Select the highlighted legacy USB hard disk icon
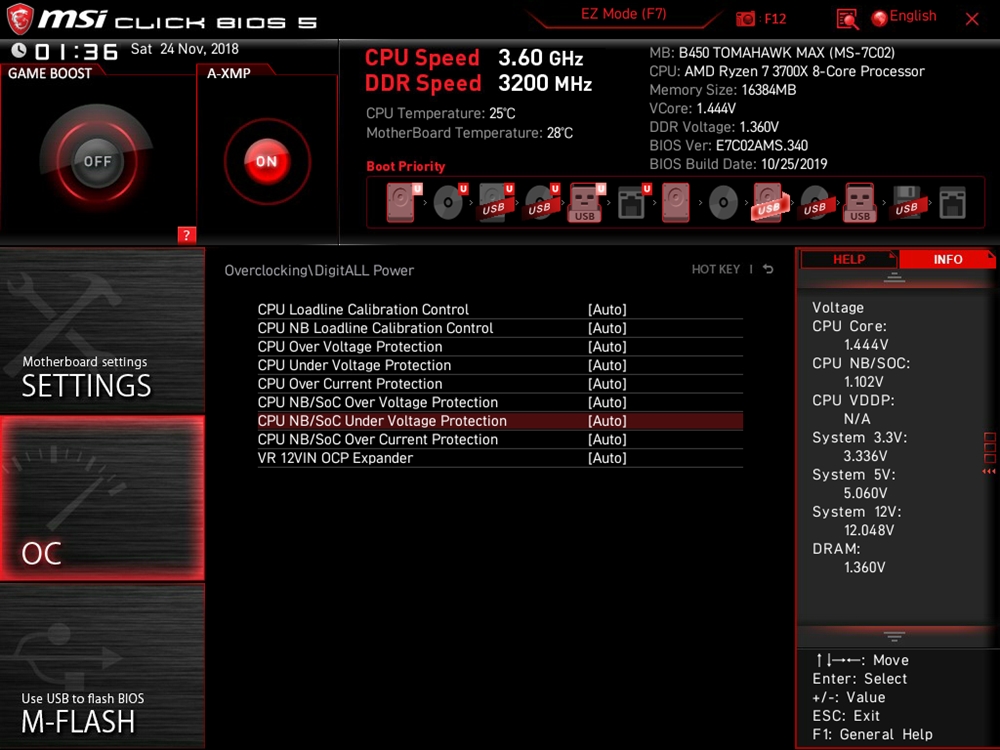The width and height of the screenshot is (1000, 750). (769, 202)
